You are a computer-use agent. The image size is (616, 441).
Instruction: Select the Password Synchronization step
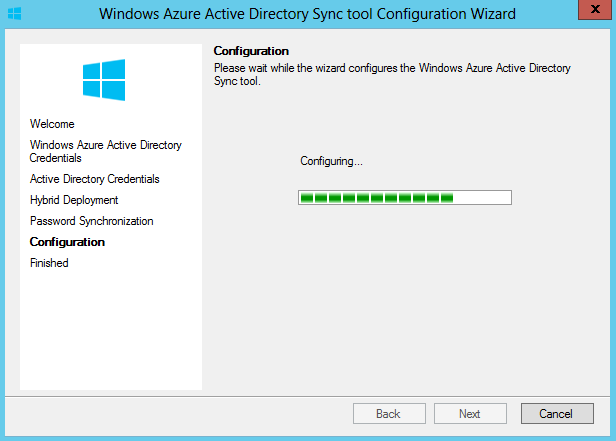[x=92, y=221]
